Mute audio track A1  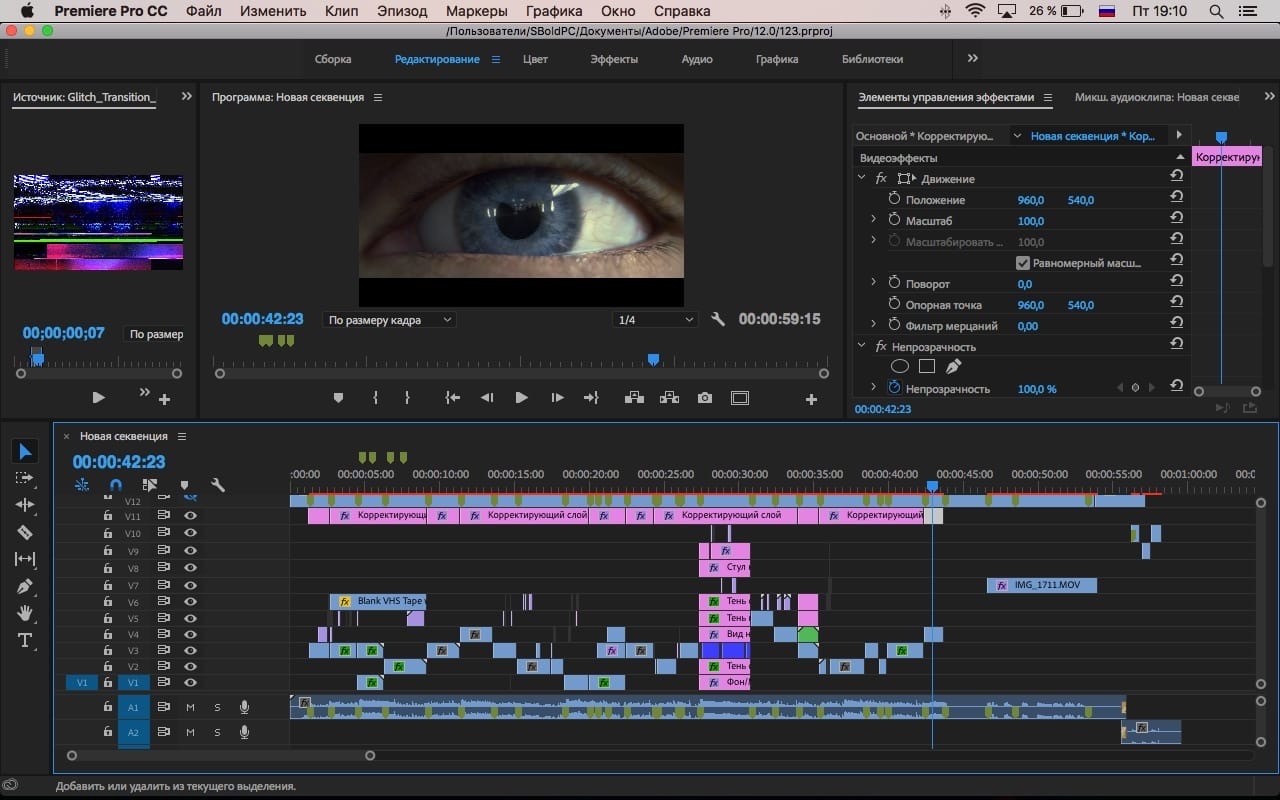click(x=190, y=707)
